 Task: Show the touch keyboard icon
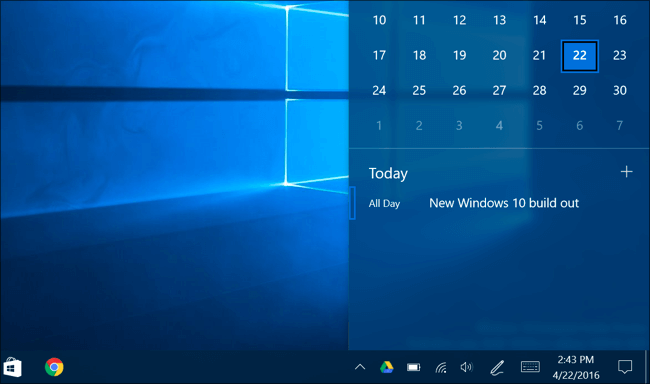[530, 367]
